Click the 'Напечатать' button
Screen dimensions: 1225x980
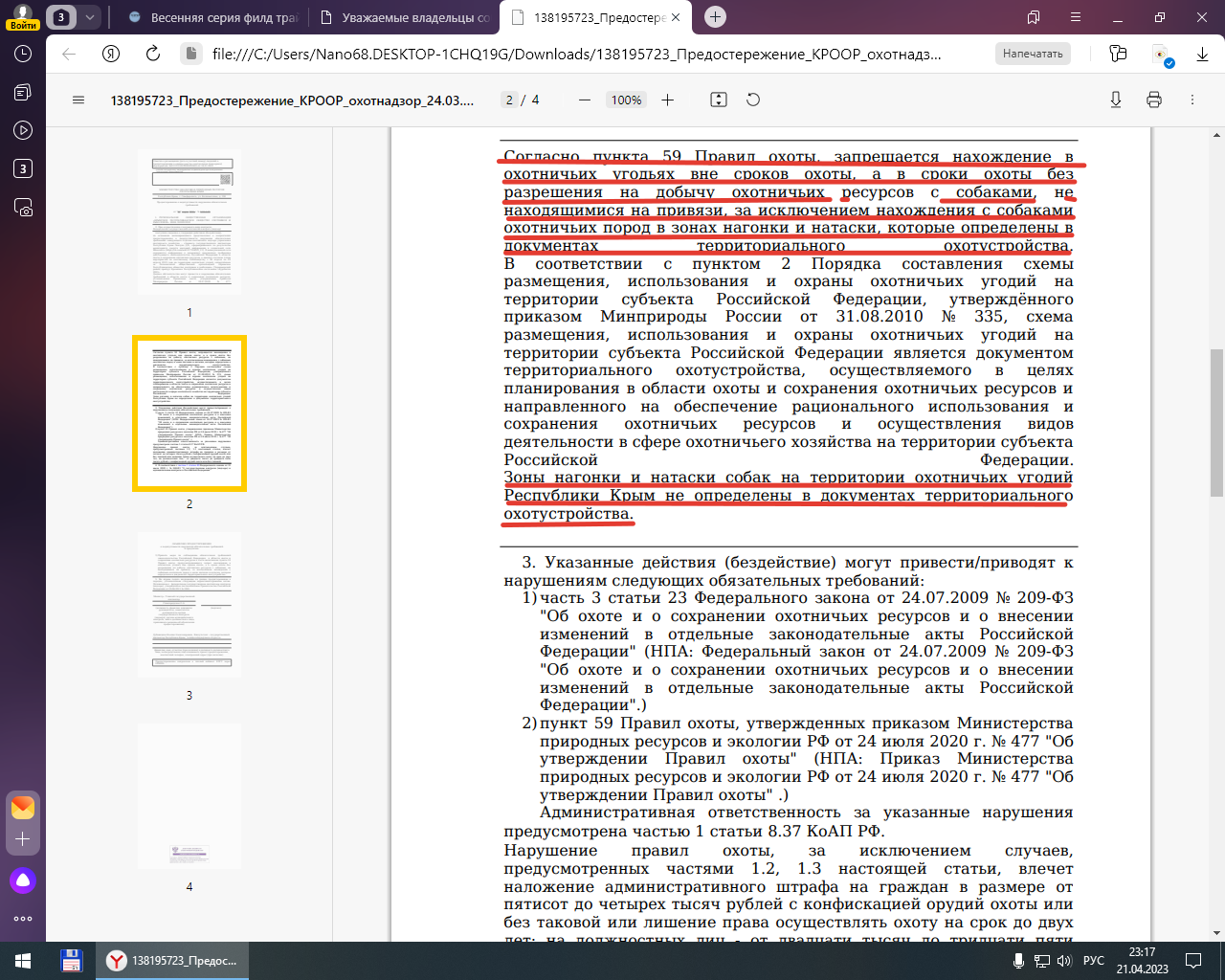(x=1033, y=55)
